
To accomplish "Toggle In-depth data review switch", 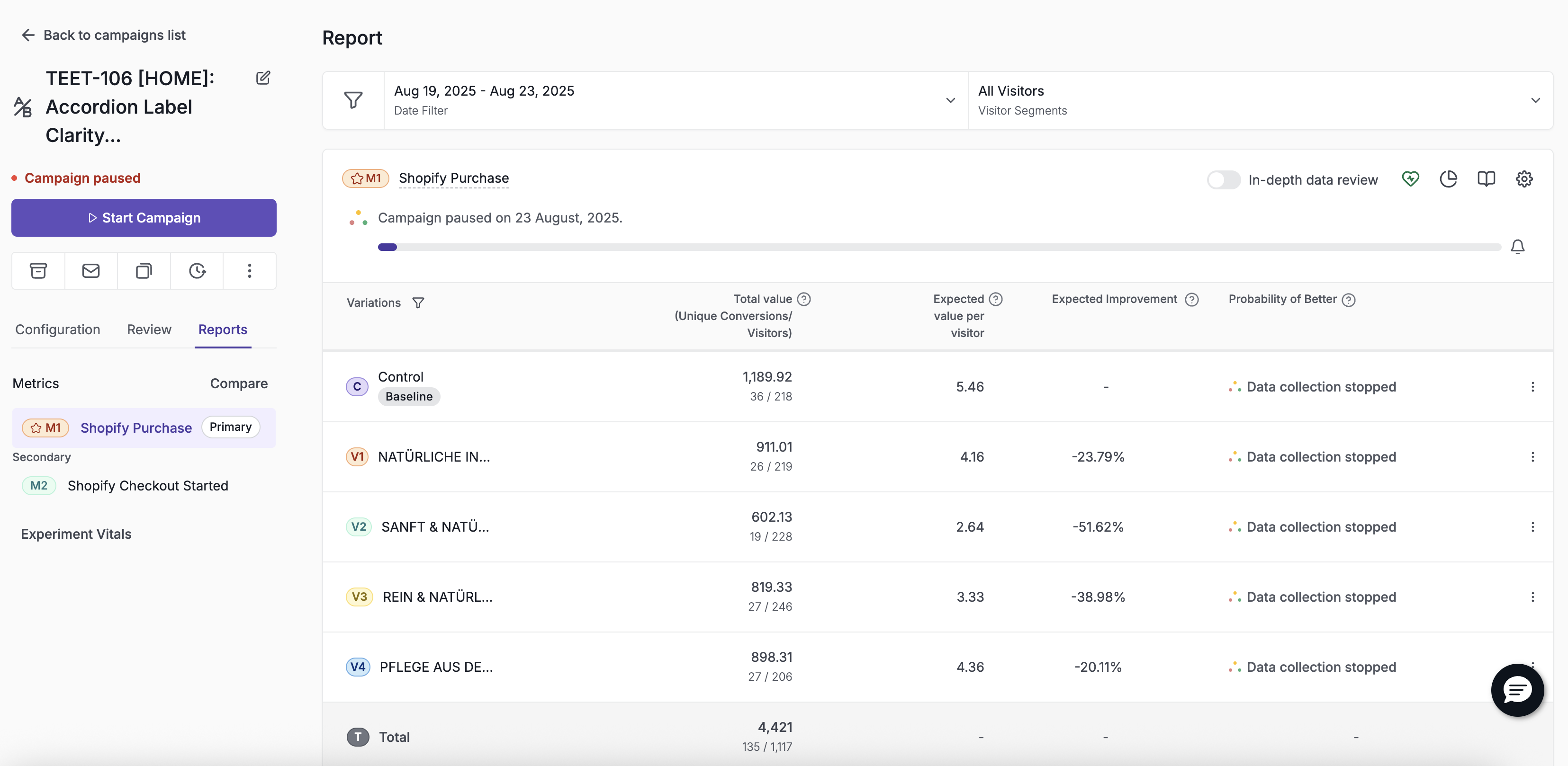I will pyautogui.click(x=1224, y=180).
